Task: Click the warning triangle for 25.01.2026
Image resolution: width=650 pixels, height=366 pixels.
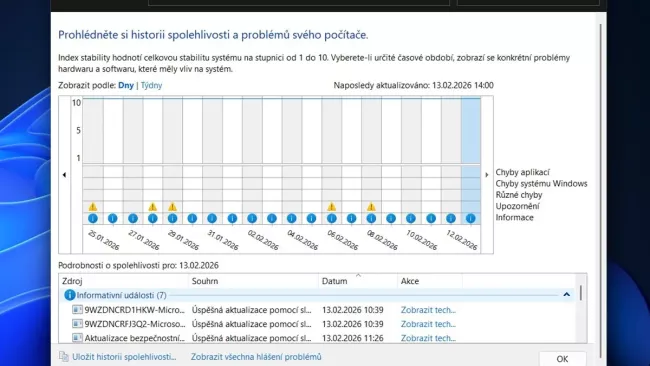Action: (93, 206)
